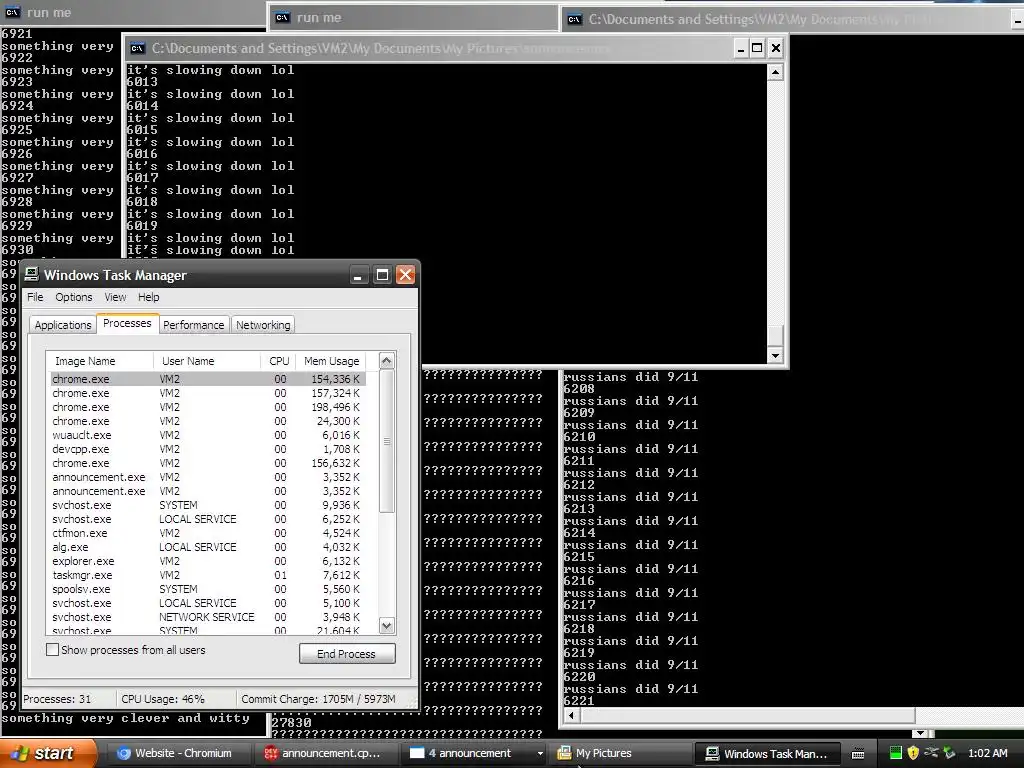The height and width of the screenshot is (768, 1024).
Task: Select the svchost.exe row with NETWORK SERVICE user
Action: (x=207, y=617)
